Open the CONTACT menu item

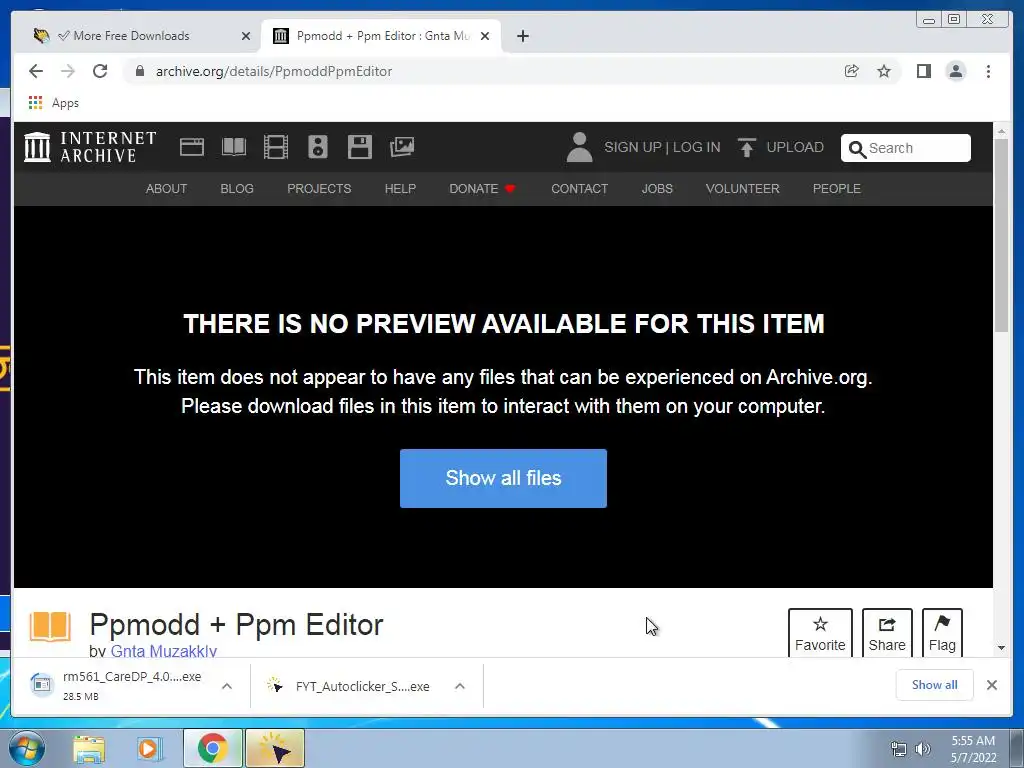579,189
